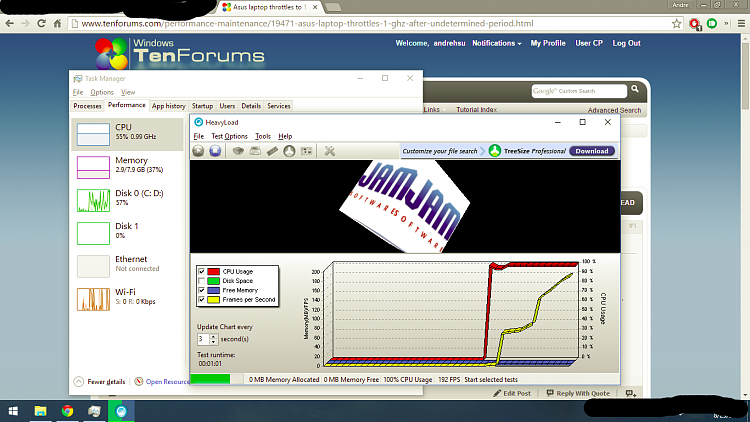The height and width of the screenshot is (422, 750).
Task: Open the browser home page
Action: pos(57,23)
